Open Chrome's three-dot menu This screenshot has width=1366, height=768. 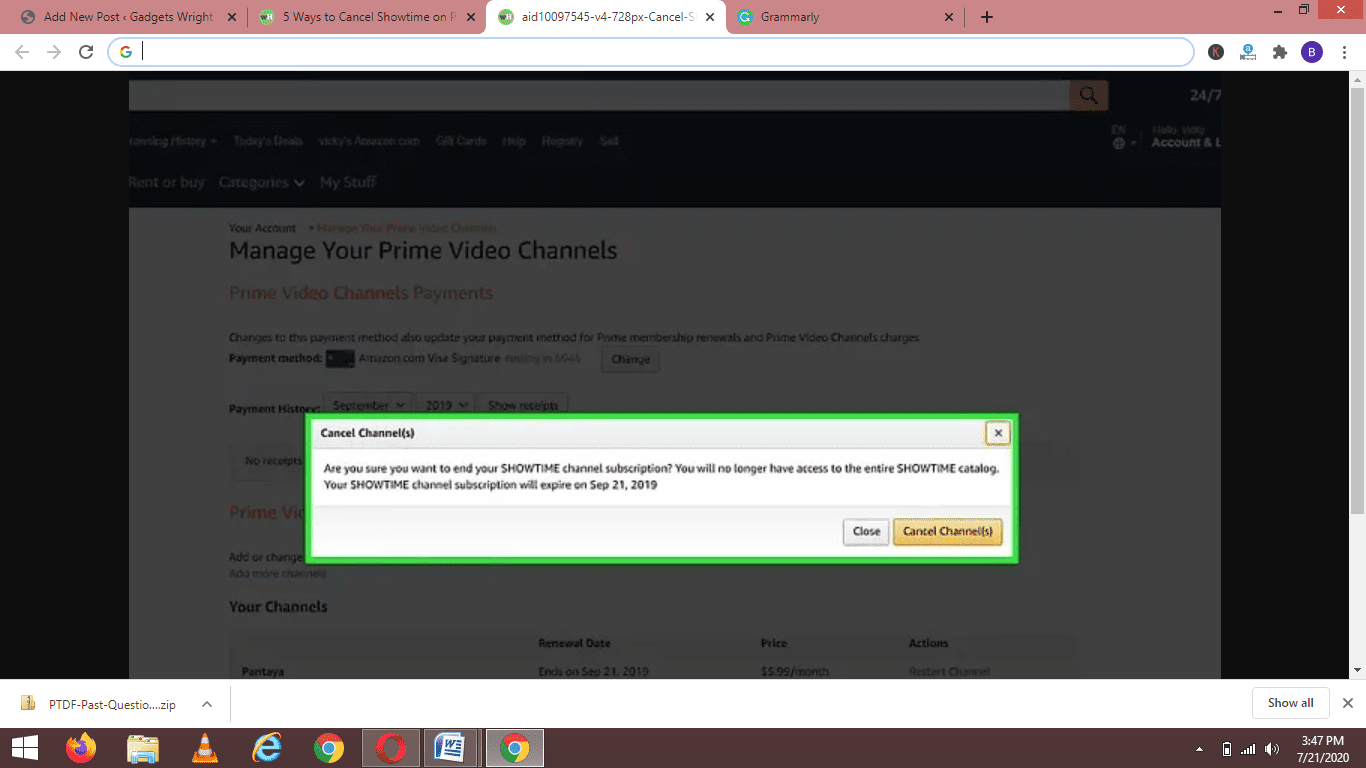[1343, 52]
